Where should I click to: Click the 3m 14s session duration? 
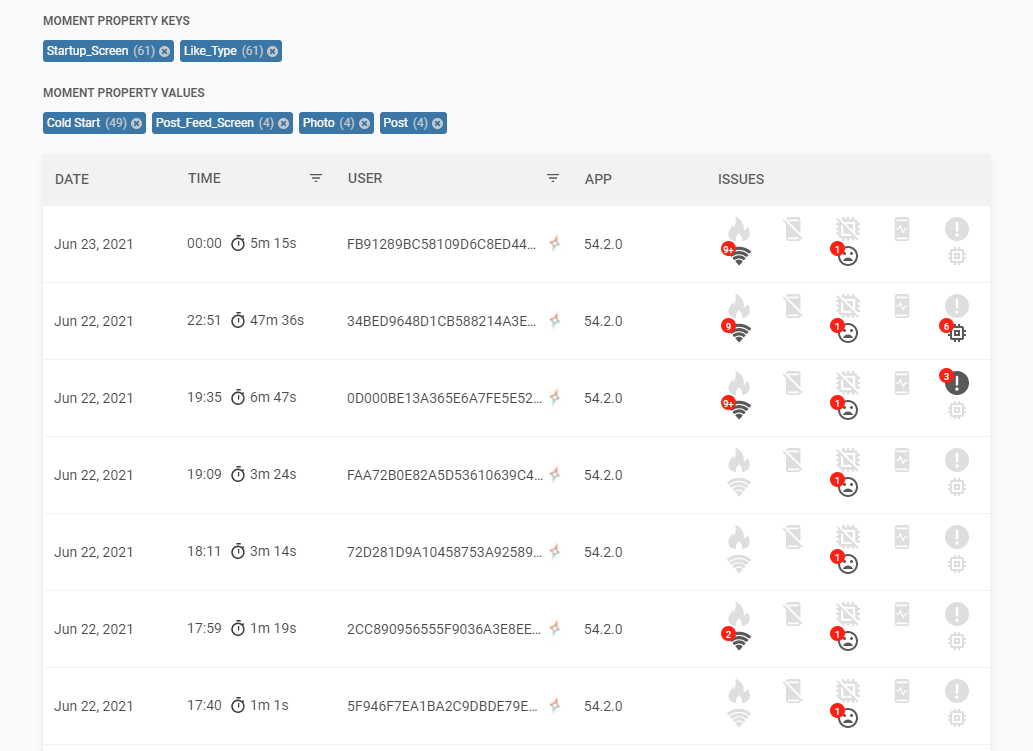[273, 552]
